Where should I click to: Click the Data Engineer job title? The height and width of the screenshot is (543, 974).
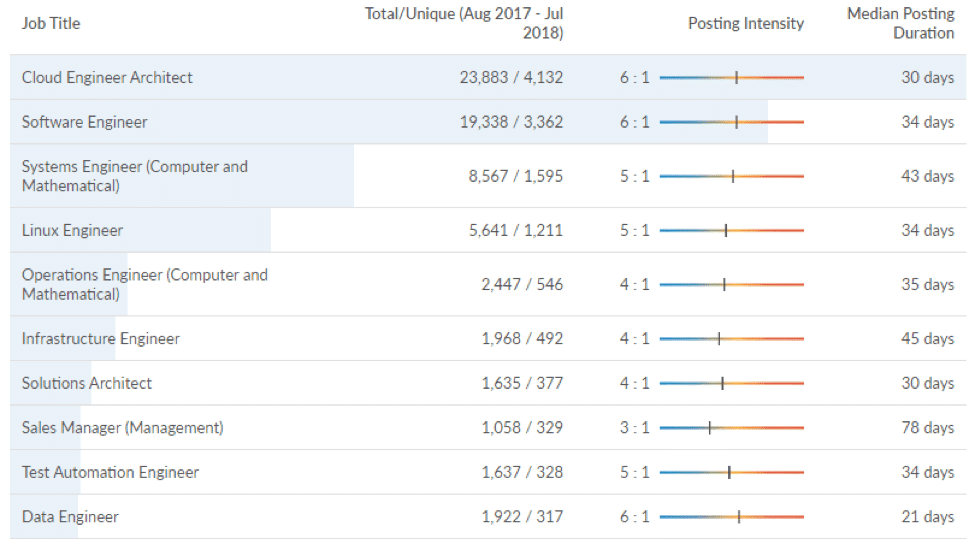click(70, 517)
